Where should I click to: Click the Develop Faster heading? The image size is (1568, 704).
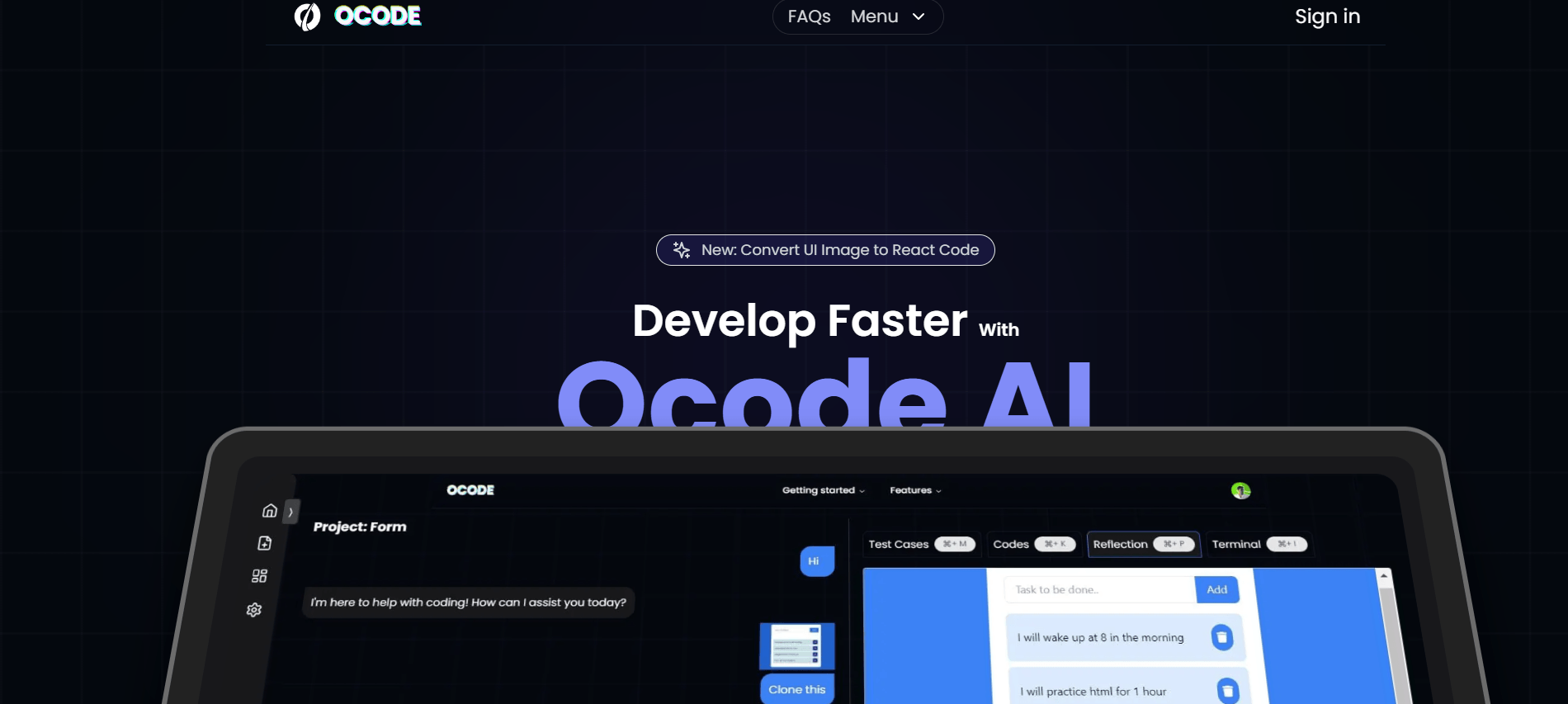click(x=799, y=320)
